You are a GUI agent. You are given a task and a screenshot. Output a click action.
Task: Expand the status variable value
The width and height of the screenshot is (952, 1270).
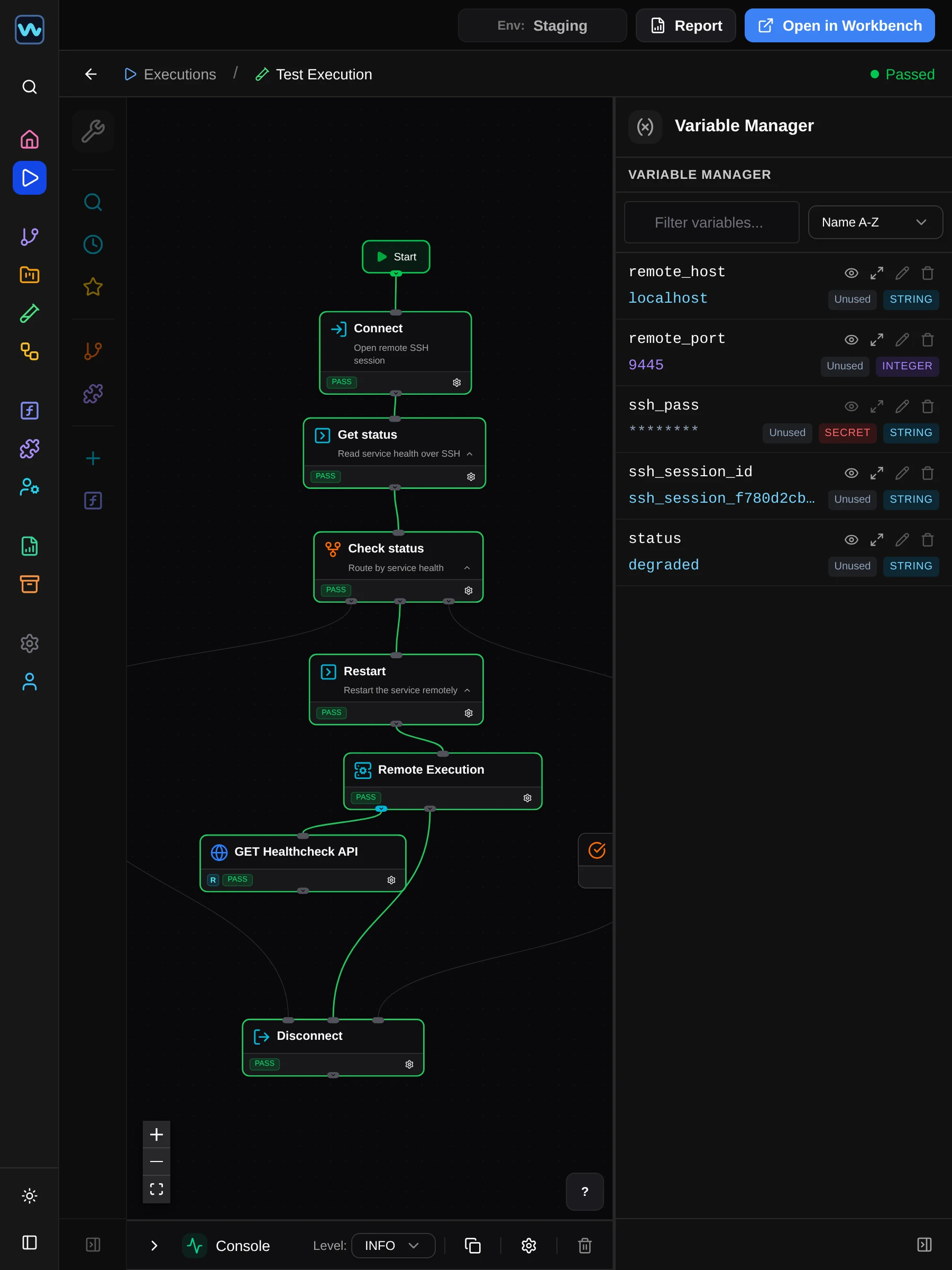pyautogui.click(x=877, y=540)
